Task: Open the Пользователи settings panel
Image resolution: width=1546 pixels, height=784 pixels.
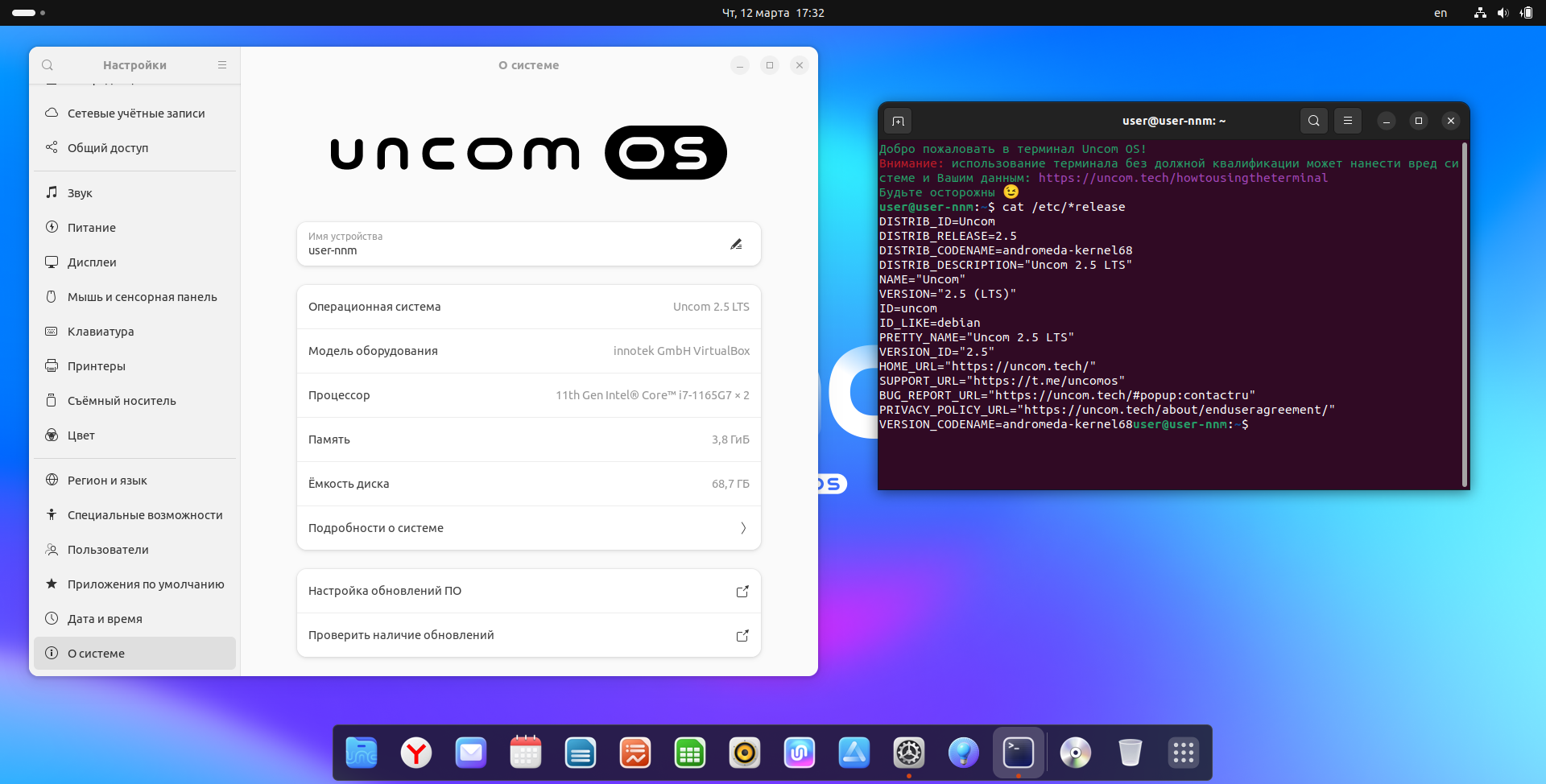Action: click(x=108, y=550)
